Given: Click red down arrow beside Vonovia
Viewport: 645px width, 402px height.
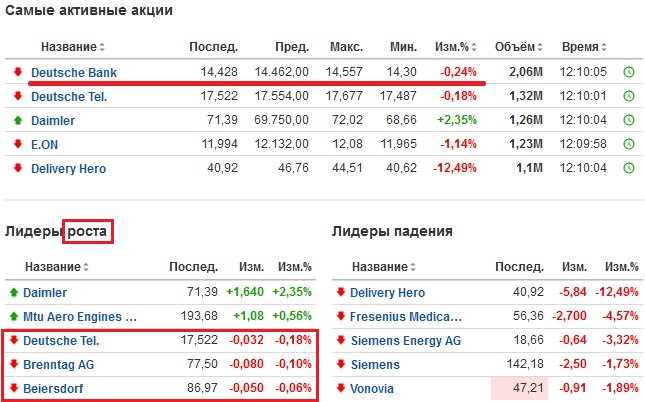Looking at the screenshot, I should (341, 388).
